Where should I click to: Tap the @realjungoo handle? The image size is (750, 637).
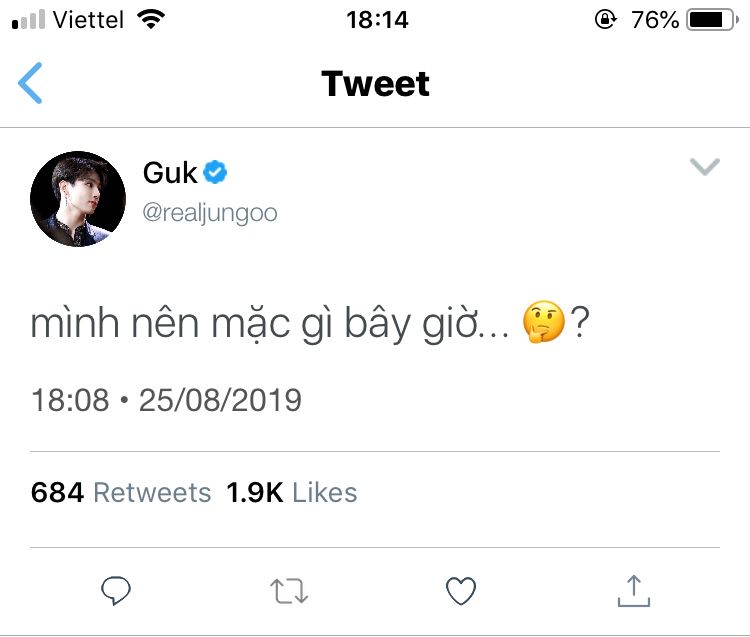point(210,213)
